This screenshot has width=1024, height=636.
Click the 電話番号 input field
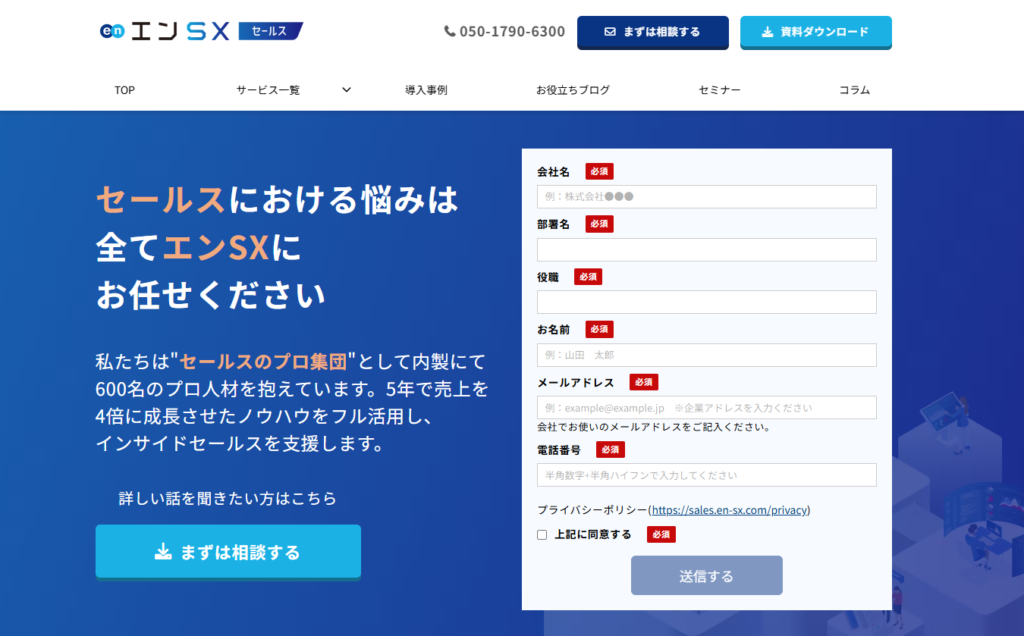coord(706,474)
